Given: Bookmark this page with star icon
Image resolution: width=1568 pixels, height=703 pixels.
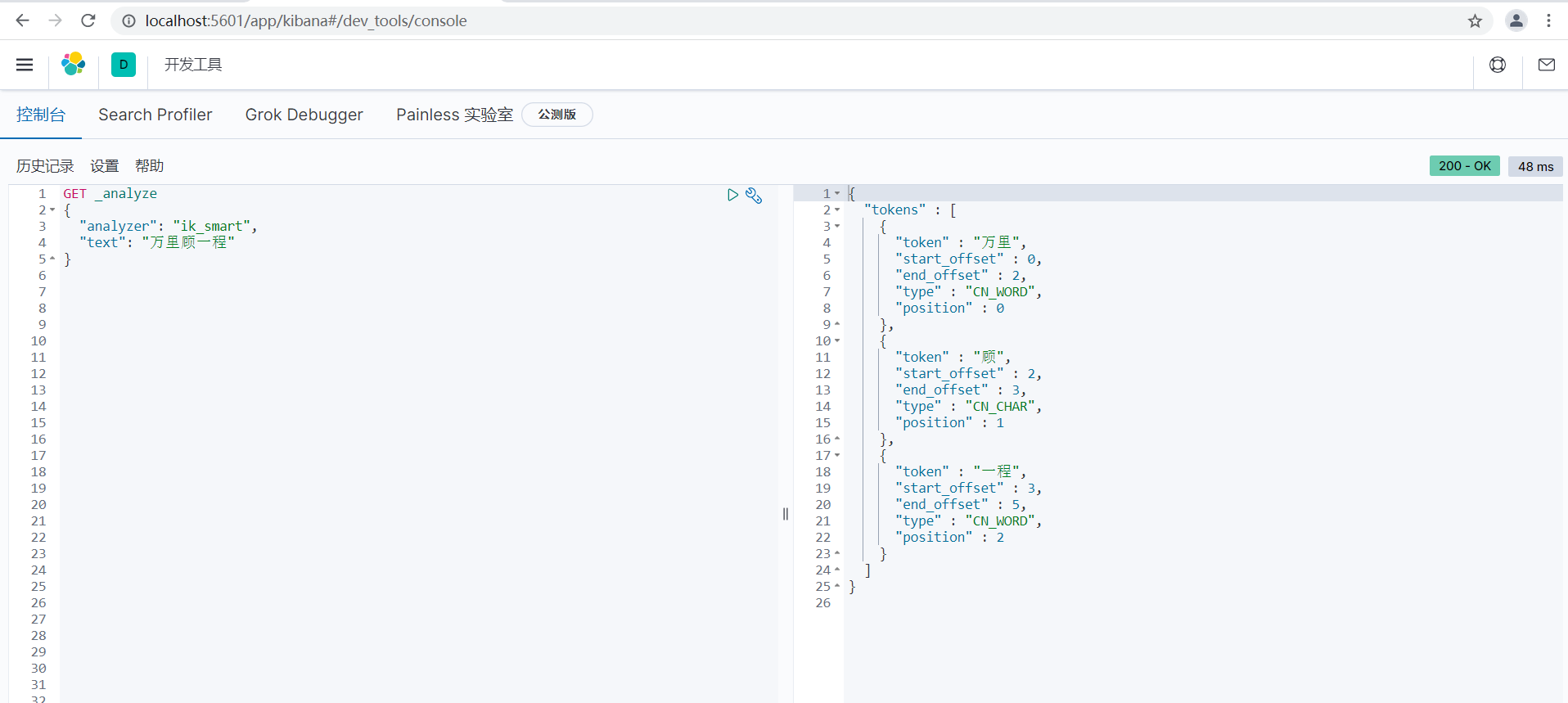Looking at the screenshot, I should 1475,21.
